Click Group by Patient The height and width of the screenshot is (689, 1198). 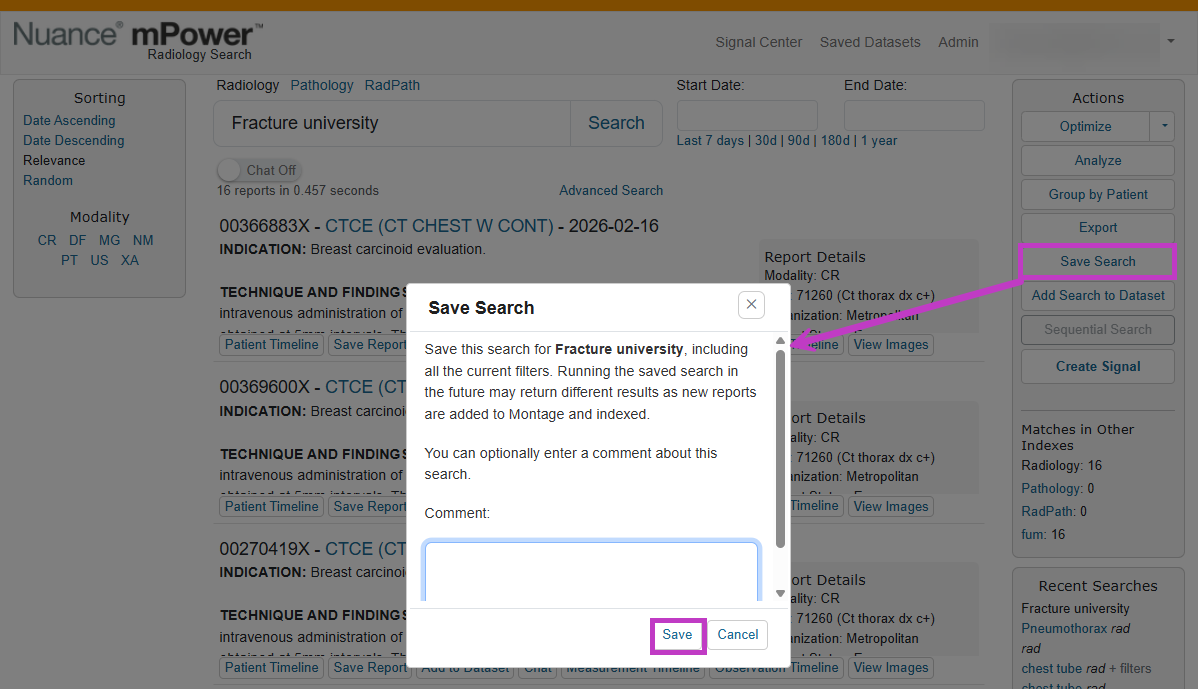1098,194
